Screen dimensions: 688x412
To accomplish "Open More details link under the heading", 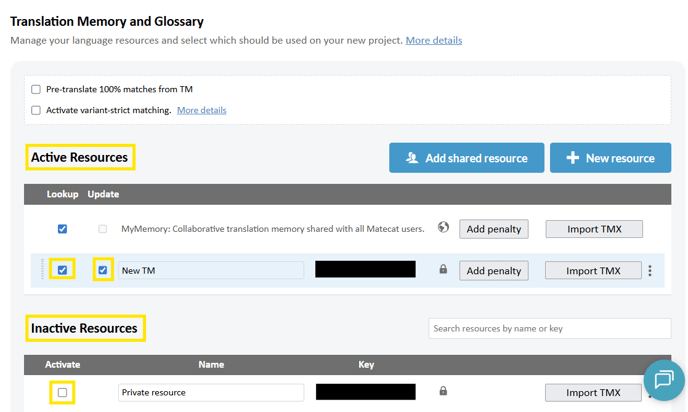I will click(x=433, y=40).
